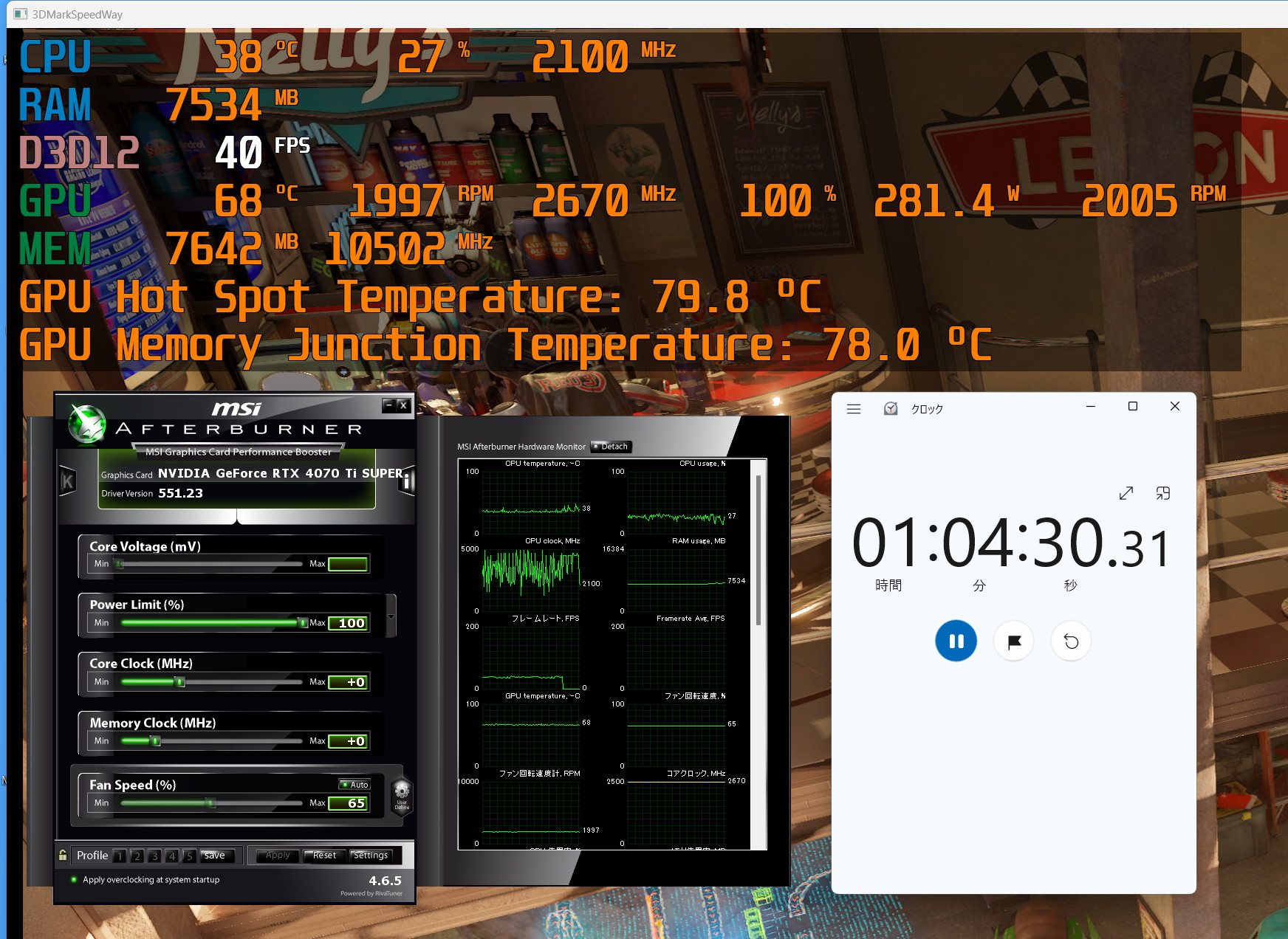Toggle apply overclocking at system startup
The width and height of the screenshot is (1288, 939).
74,879
